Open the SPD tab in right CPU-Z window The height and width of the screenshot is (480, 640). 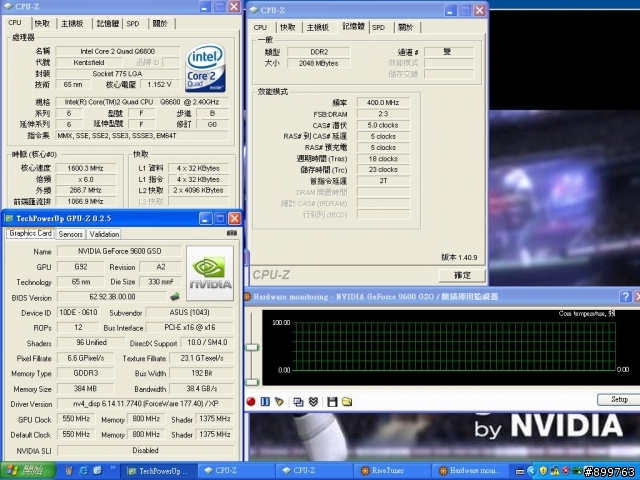378,27
